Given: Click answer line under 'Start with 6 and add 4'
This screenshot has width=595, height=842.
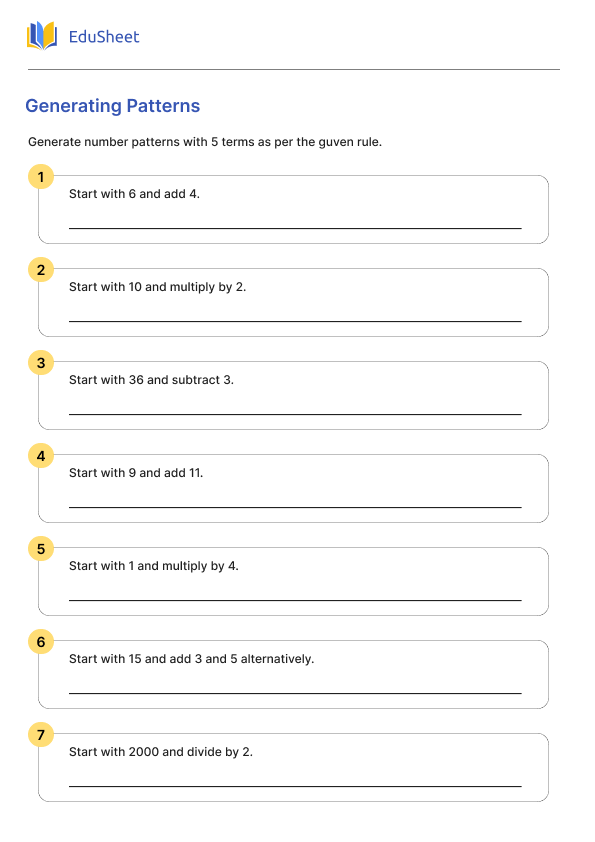Looking at the screenshot, I should [295, 228].
